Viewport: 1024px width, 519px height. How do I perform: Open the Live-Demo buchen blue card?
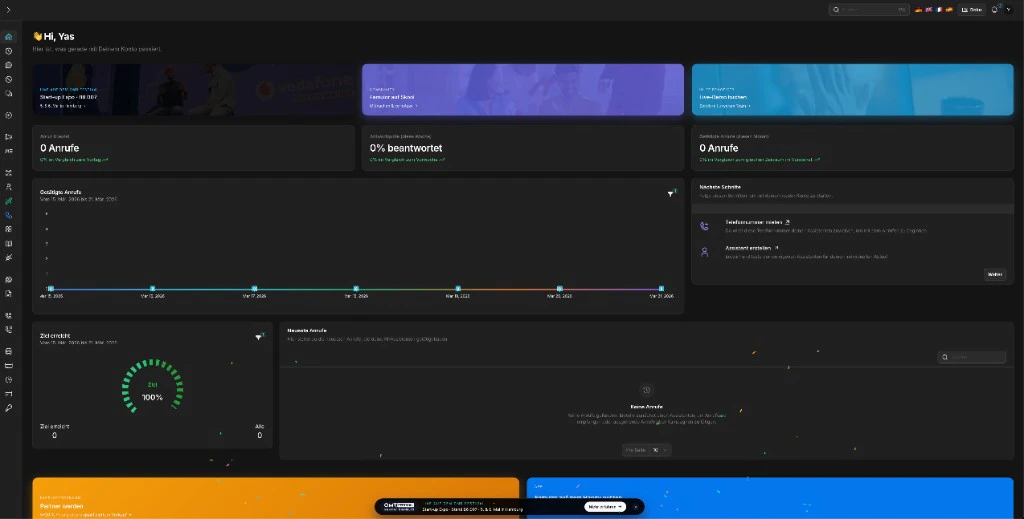[852, 89]
